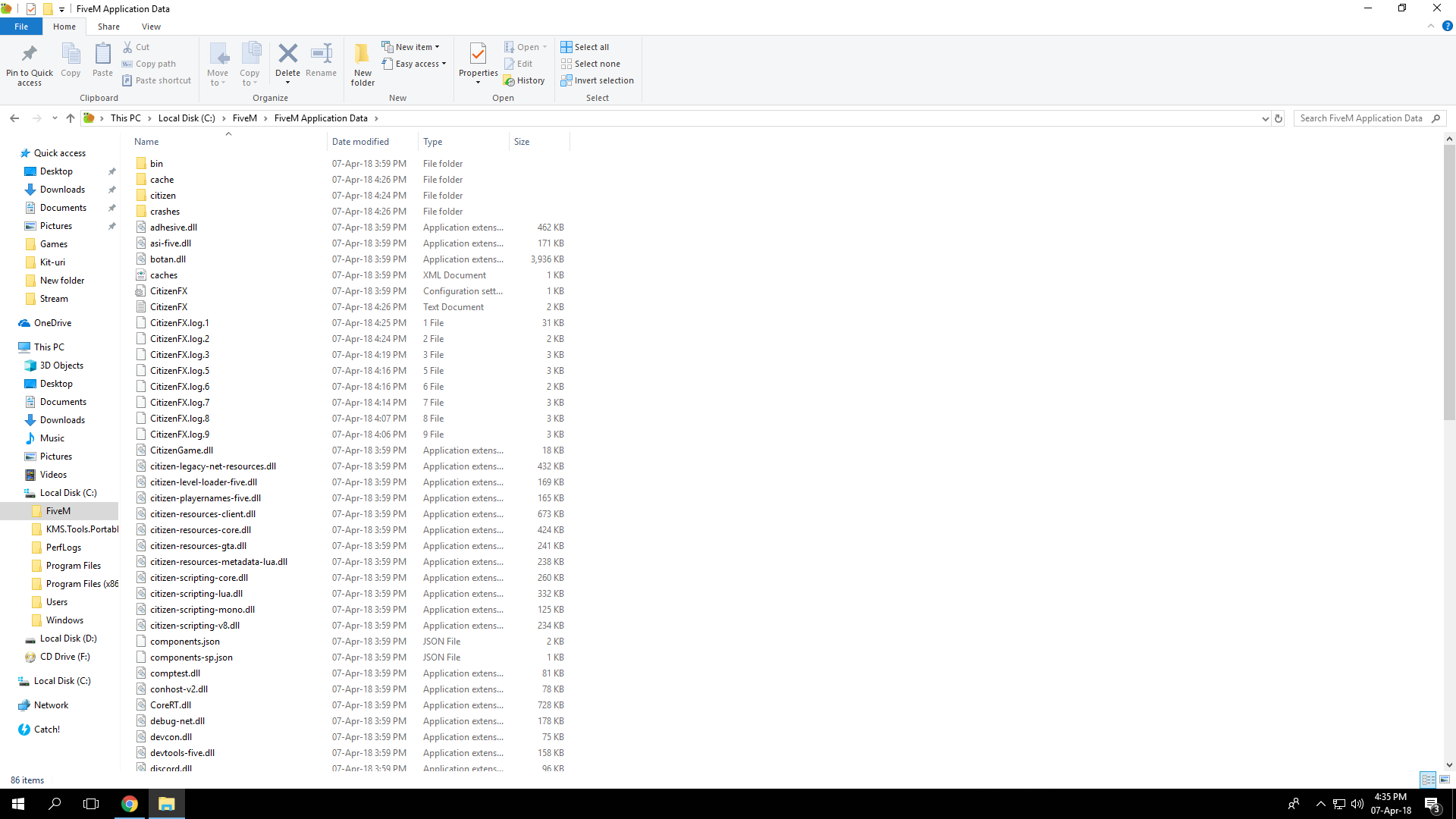1456x819 pixels.
Task: Click Invert selection in ribbon
Action: pos(597,80)
